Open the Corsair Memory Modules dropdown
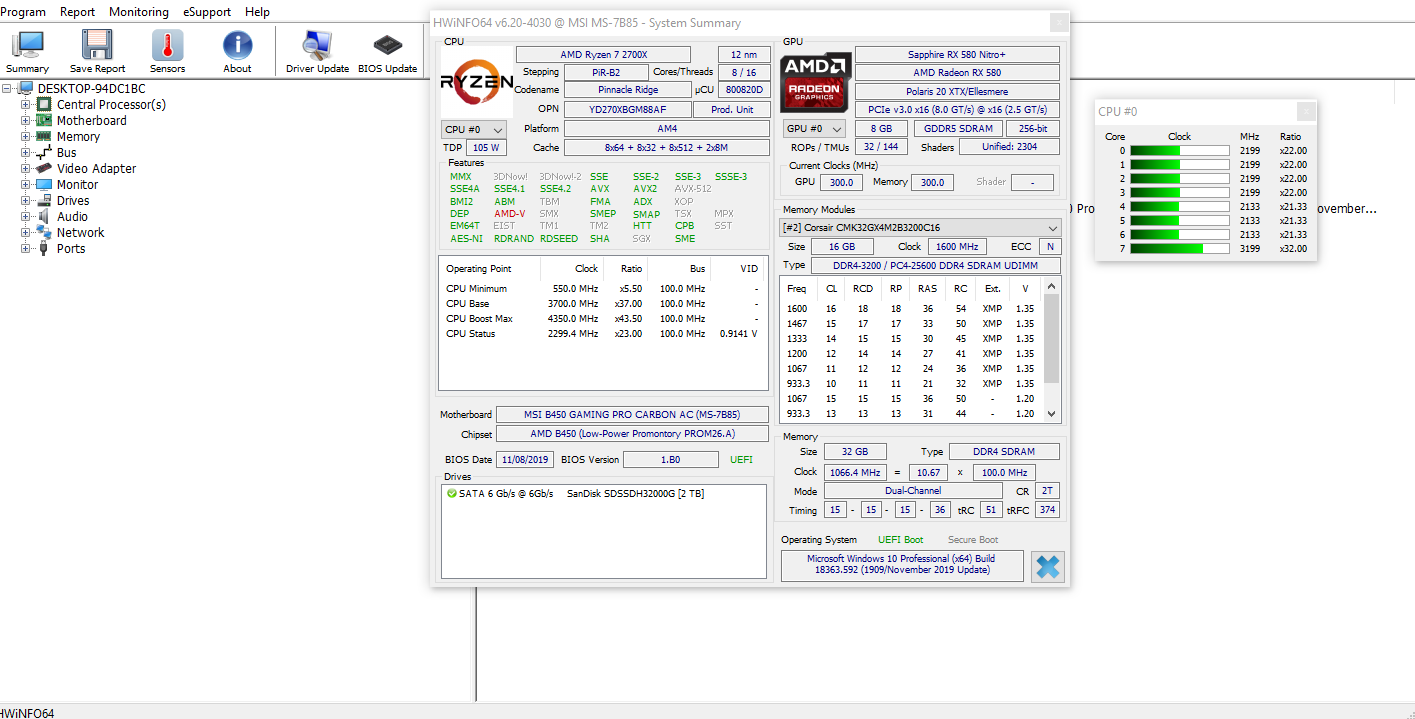The width and height of the screenshot is (1415, 719). click(x=1050, y=227)
